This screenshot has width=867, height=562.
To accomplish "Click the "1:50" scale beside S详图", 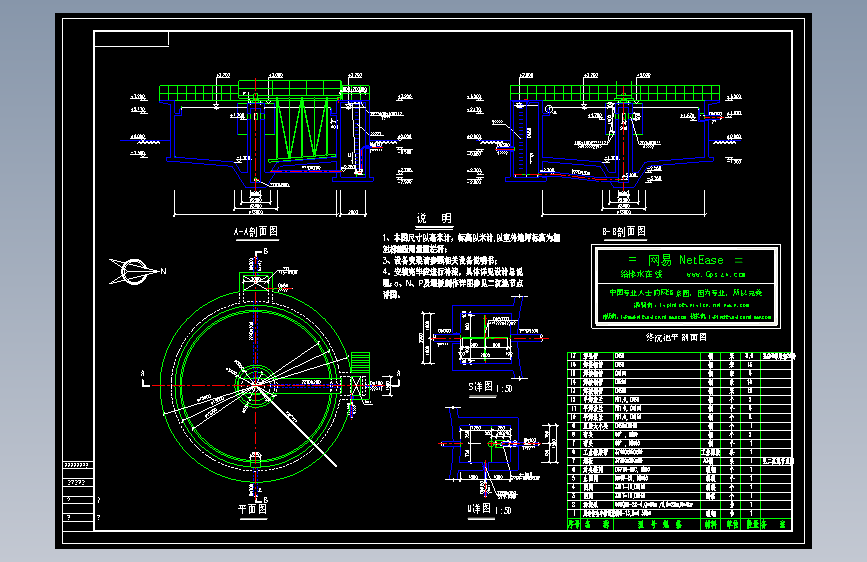I will click(x=504, y=389).
